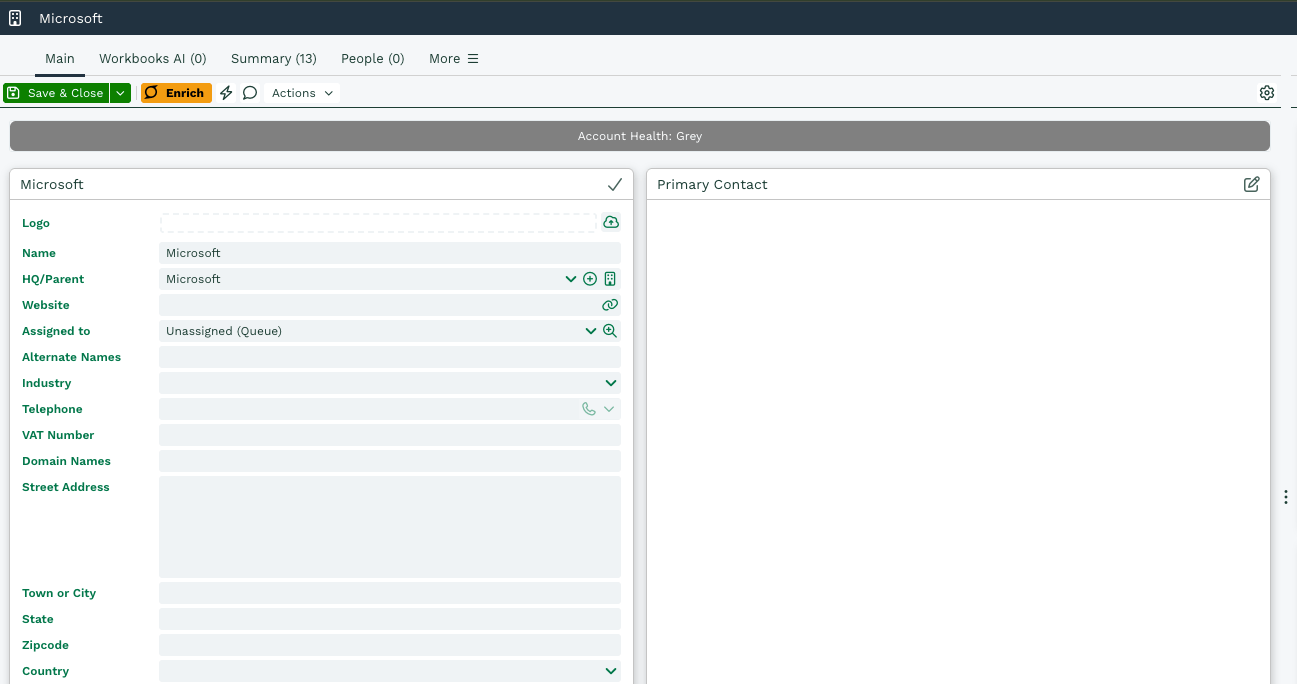Click the Save & Close button
This screenshot has width=1297, height=684.
click(x=56, y=93)
